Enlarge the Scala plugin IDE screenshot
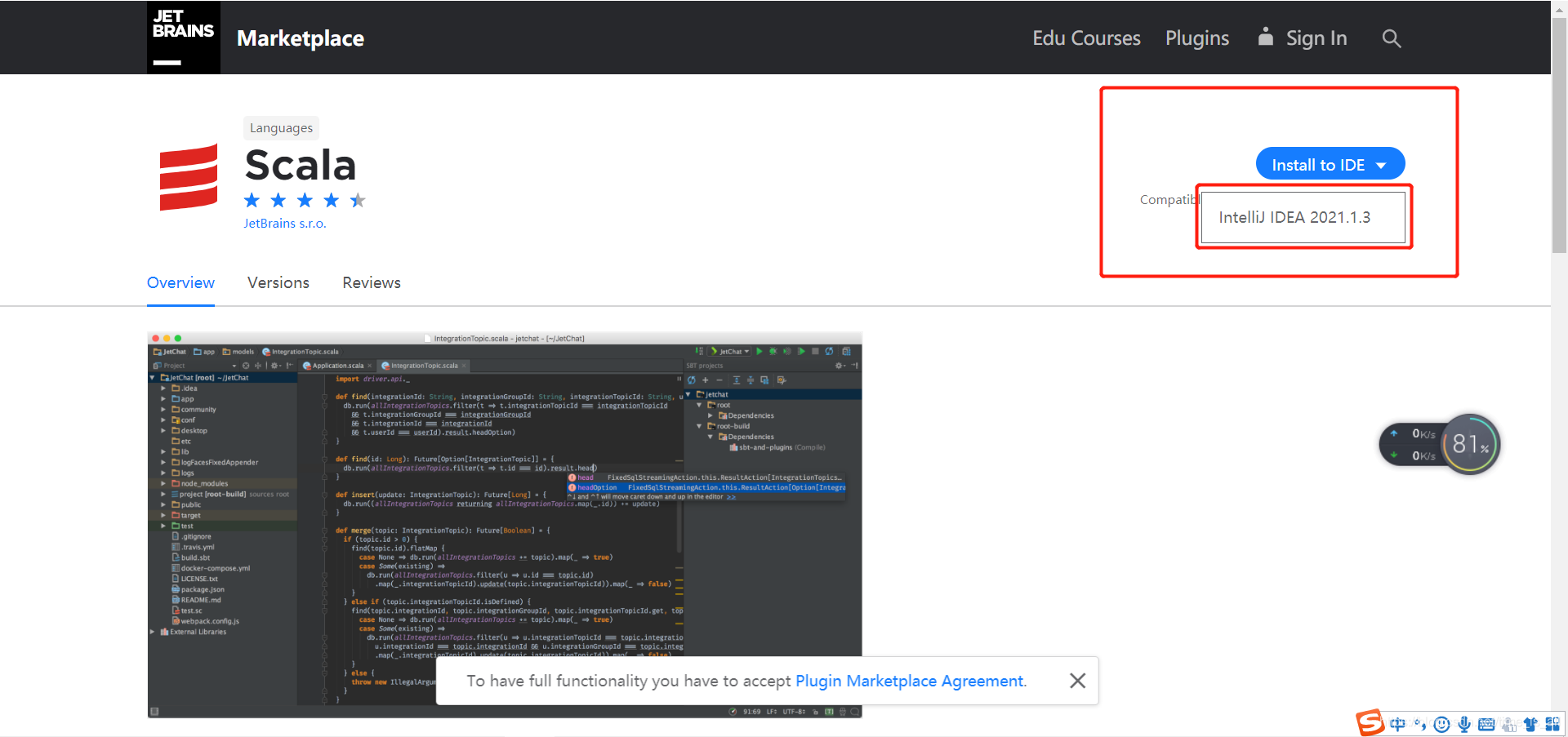Screen dimensions: 1568x737 [505, 525]
